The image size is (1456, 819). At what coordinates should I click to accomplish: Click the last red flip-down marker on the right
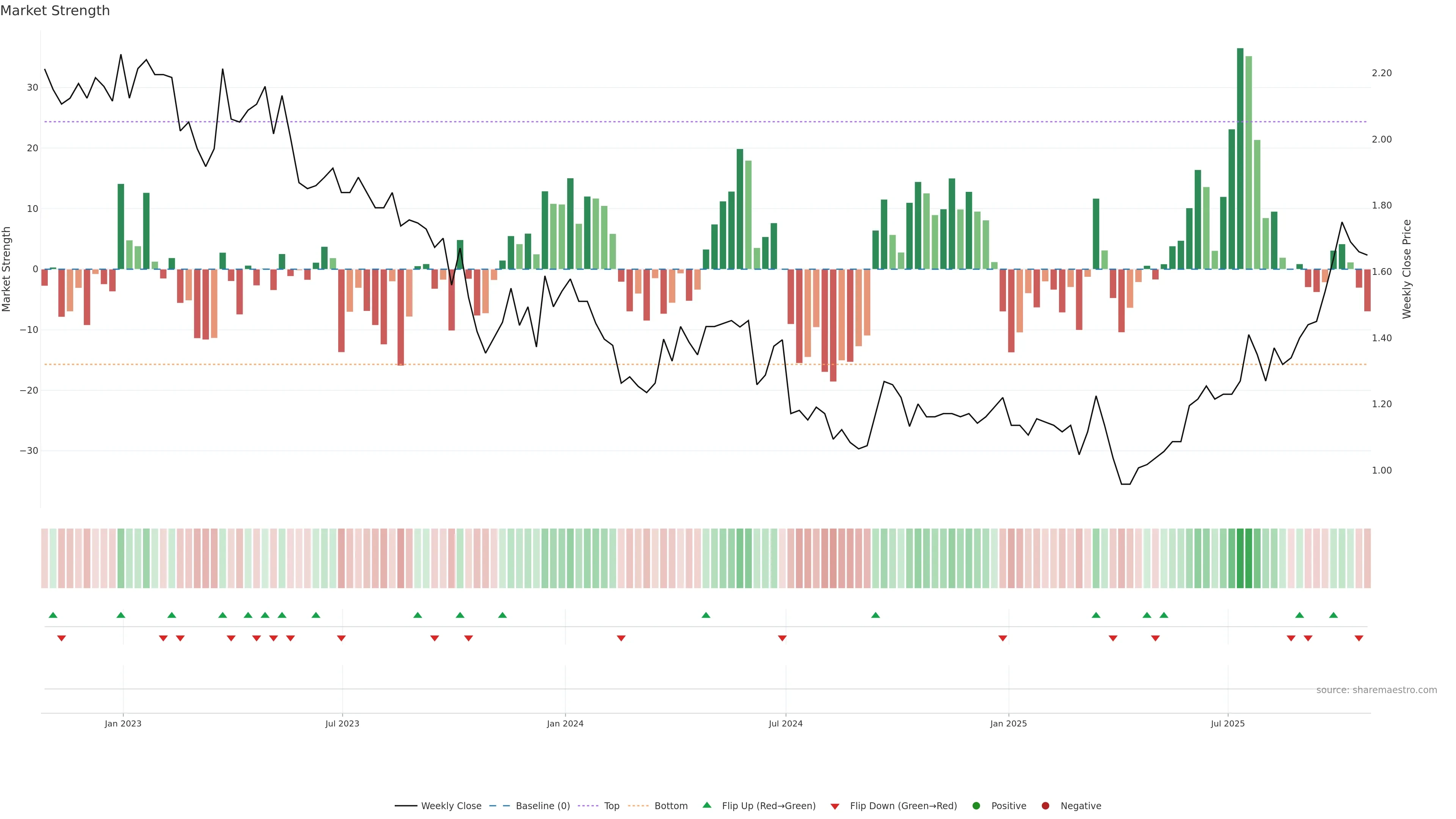[1359, 638]
